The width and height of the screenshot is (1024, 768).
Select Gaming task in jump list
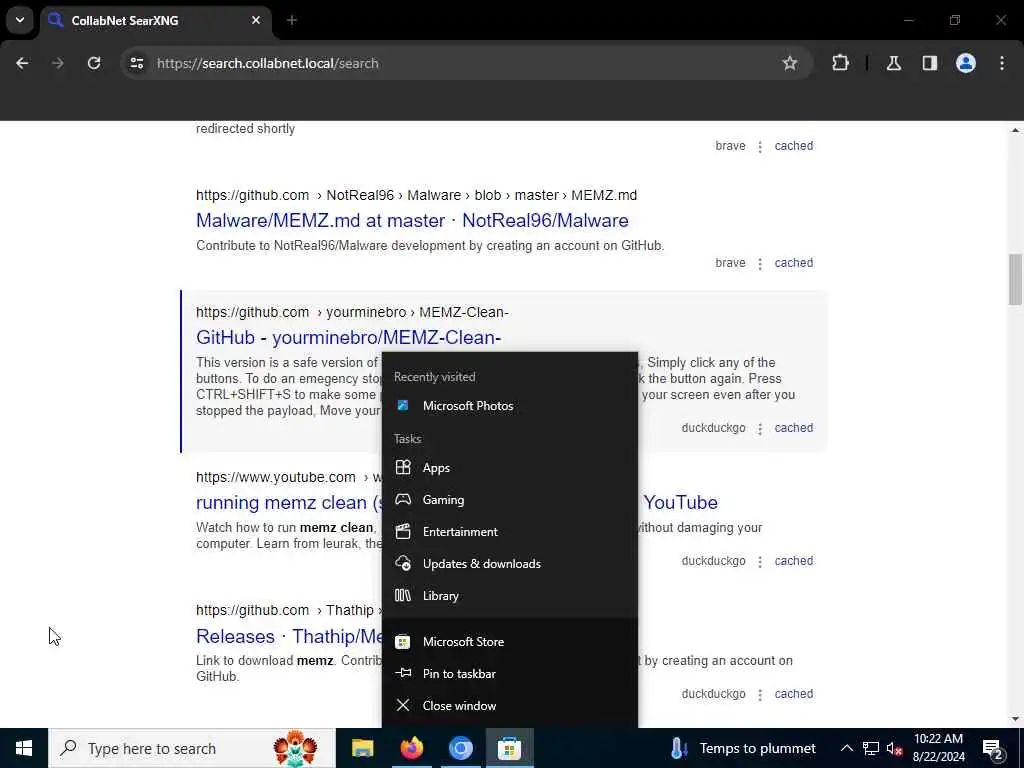(509, 500)
